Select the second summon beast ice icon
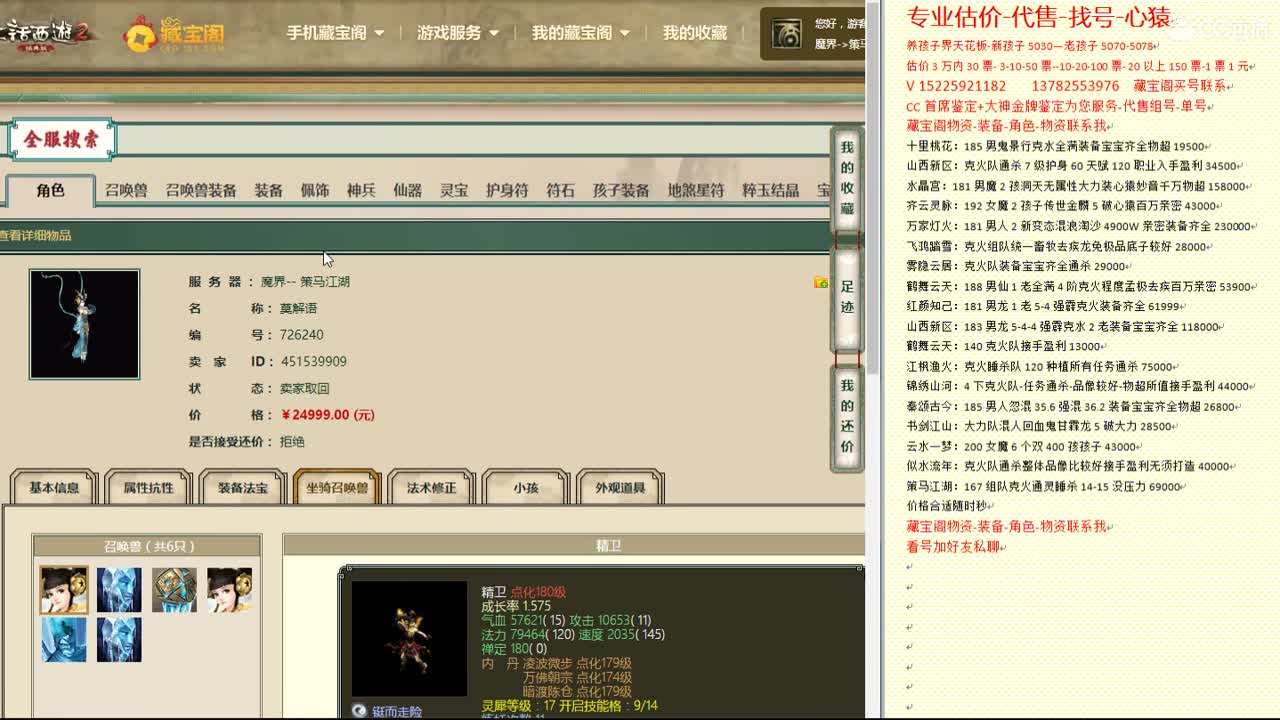This screenshot has width=1280, height=720. (x=119, y=590)
